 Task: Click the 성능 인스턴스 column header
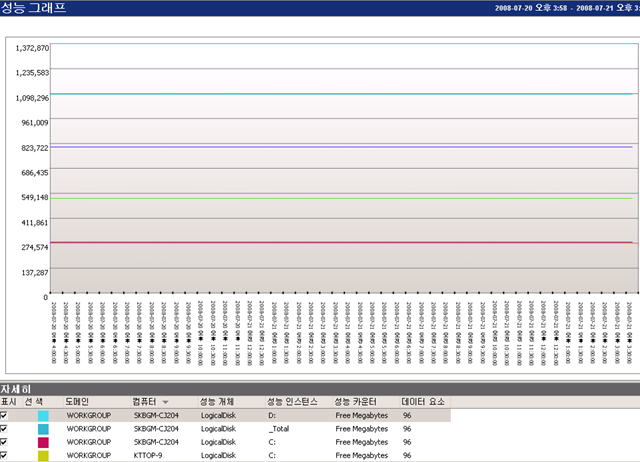coord(292,402)
